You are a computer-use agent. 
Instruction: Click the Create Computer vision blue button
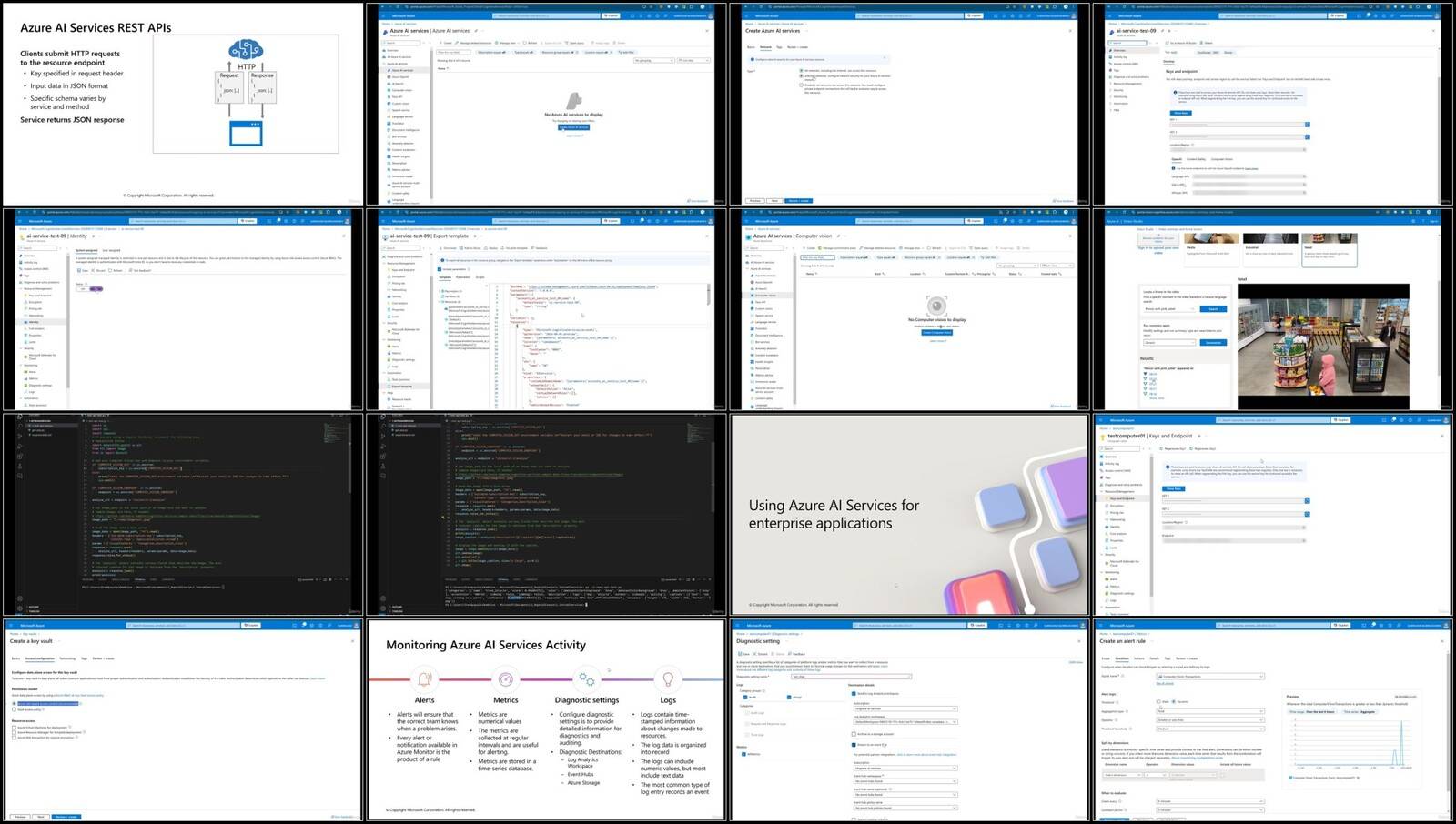(936, 333)
